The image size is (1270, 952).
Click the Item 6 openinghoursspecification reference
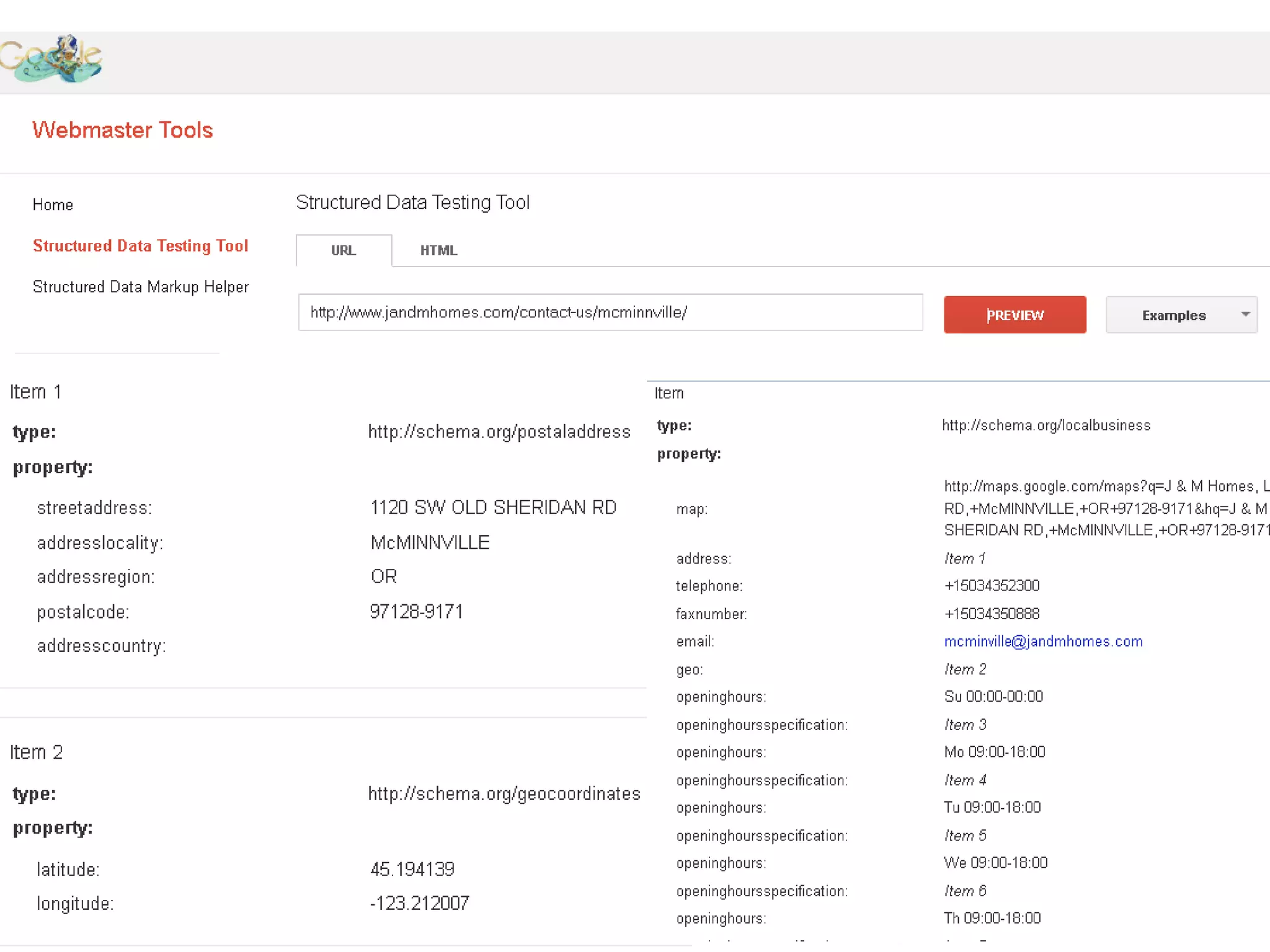tap(965, 891)
